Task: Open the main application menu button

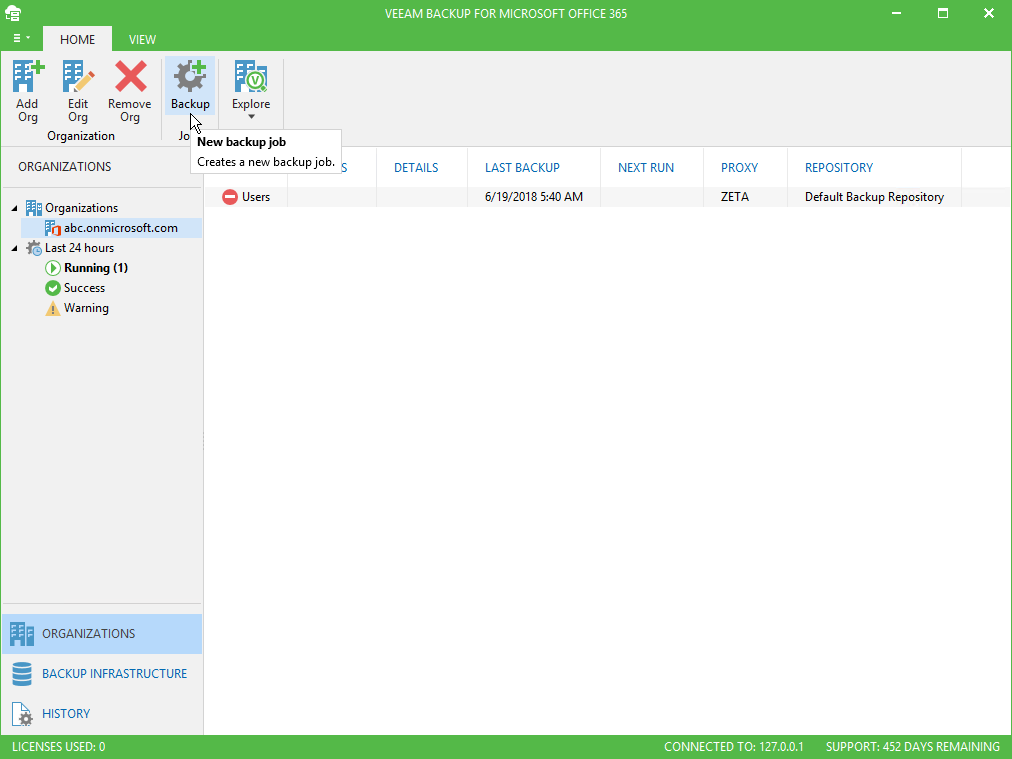Action: [21, 39]
